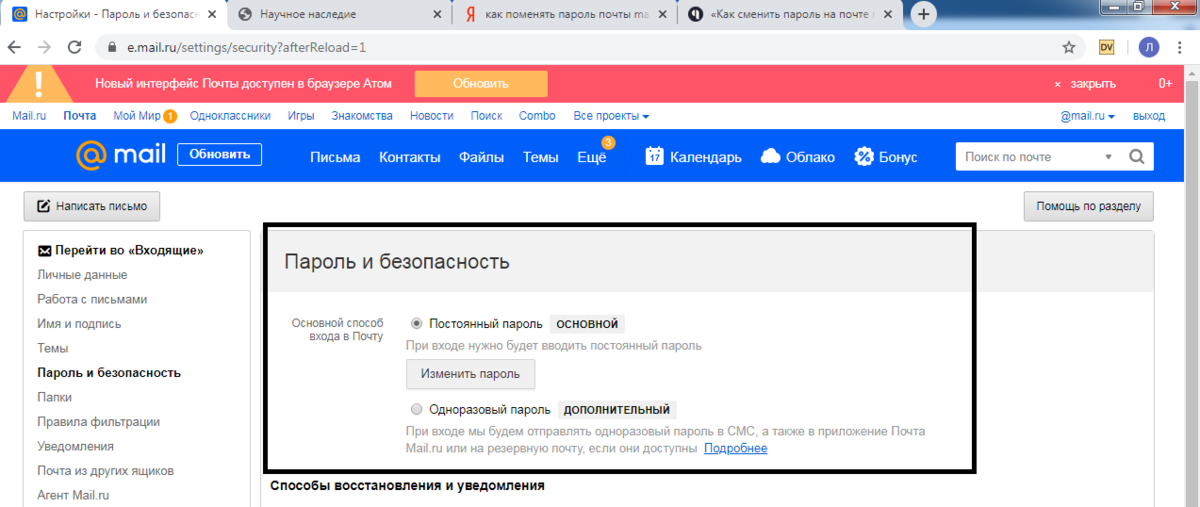Open Почта из других ящиков section
1200x507 pixels.
click(106, 471)
